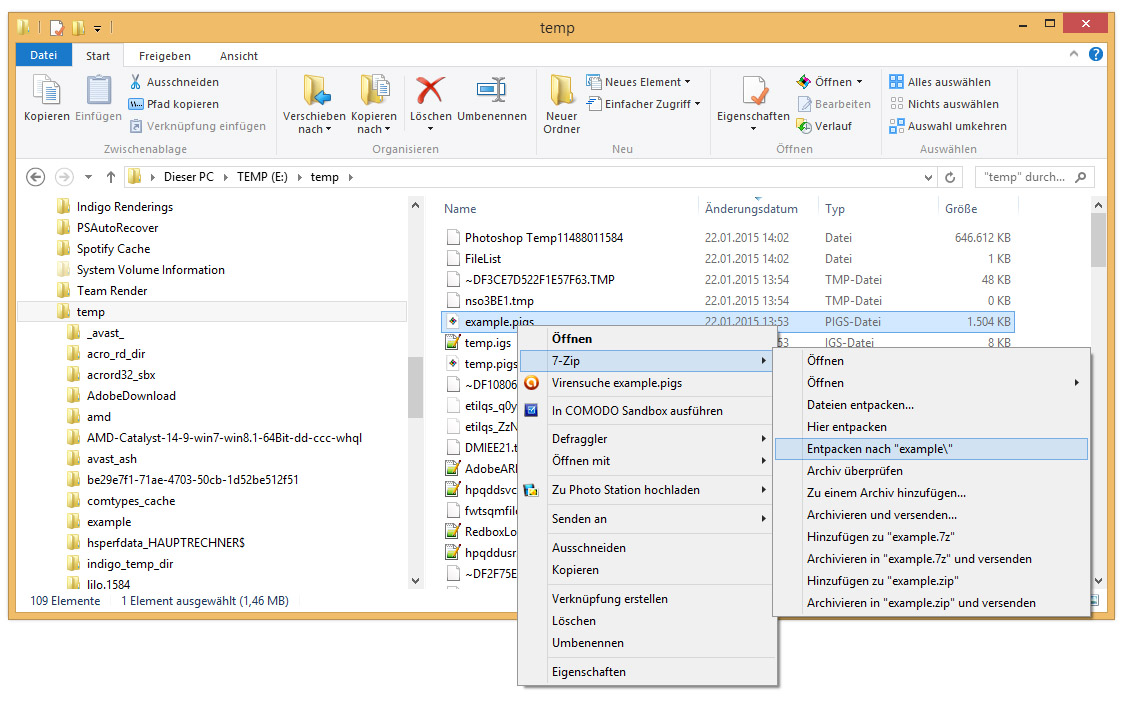The width and height of the screenshot is (1127, 701).
Task: Click the Löschen red X icon
Action: pyautogui.click(x=431, y=91)
